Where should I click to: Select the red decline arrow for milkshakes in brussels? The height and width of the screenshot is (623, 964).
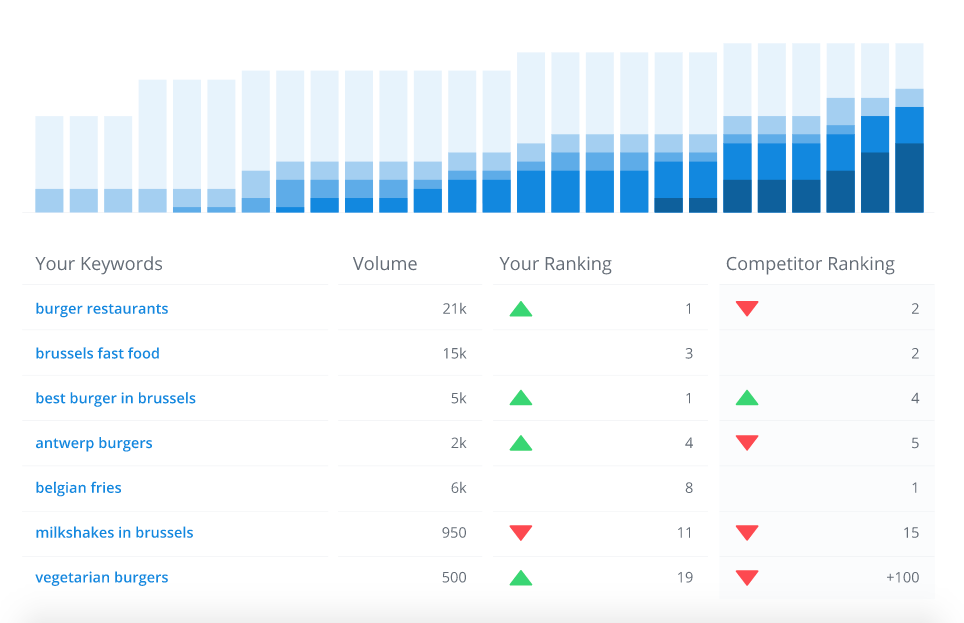pos(520,533)
